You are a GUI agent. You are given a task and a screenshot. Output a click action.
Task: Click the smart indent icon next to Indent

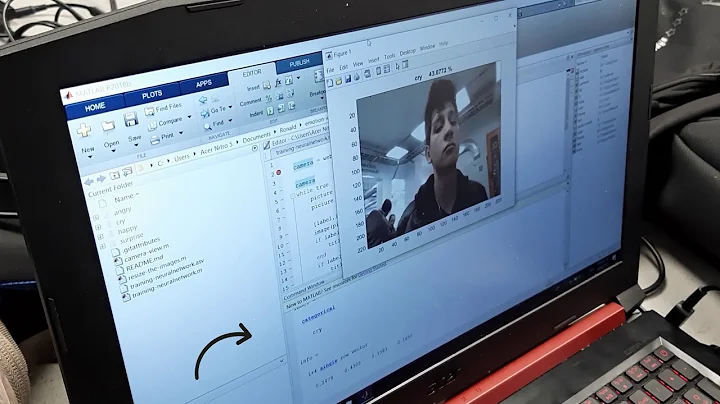(270, 111)
